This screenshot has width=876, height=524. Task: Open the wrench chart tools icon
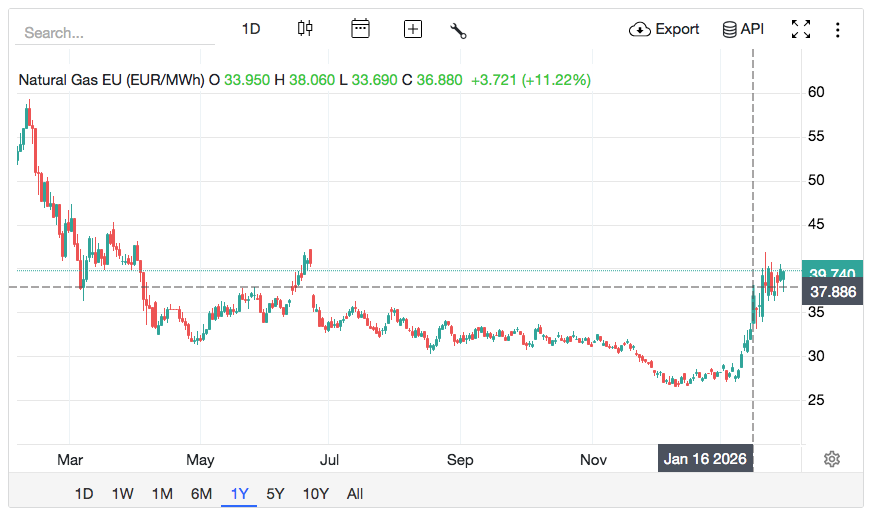point(459,30)
